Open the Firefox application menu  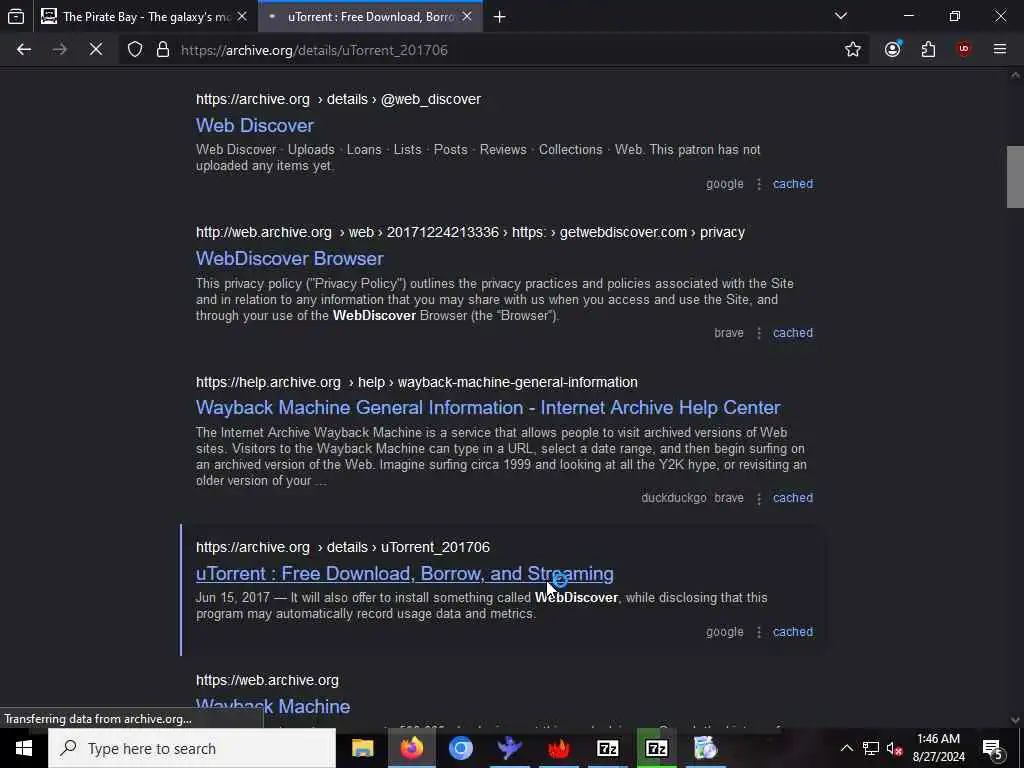pos(1000,50)
